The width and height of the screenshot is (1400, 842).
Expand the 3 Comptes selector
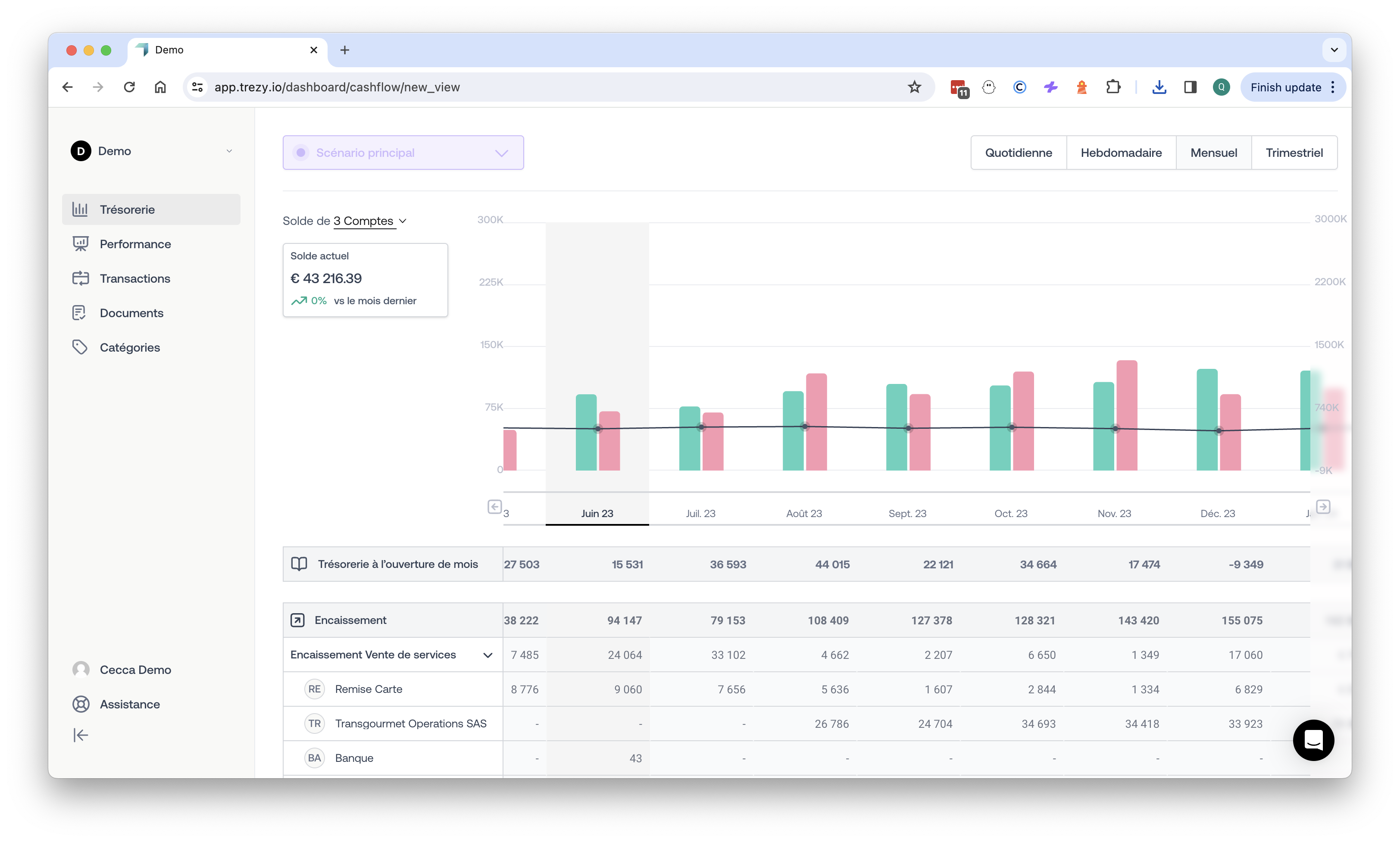click(370, 221)
